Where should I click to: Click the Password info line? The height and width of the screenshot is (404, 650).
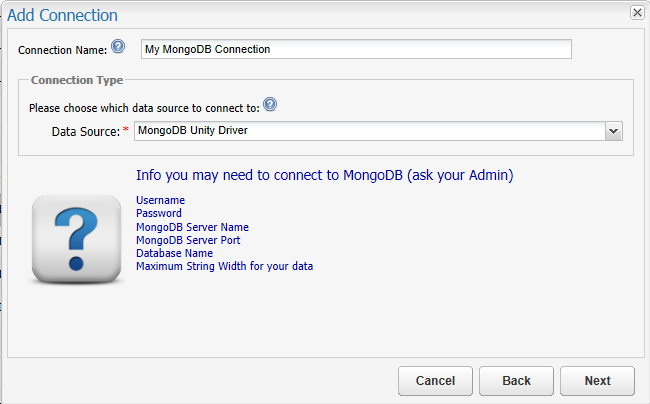[159, 213]
